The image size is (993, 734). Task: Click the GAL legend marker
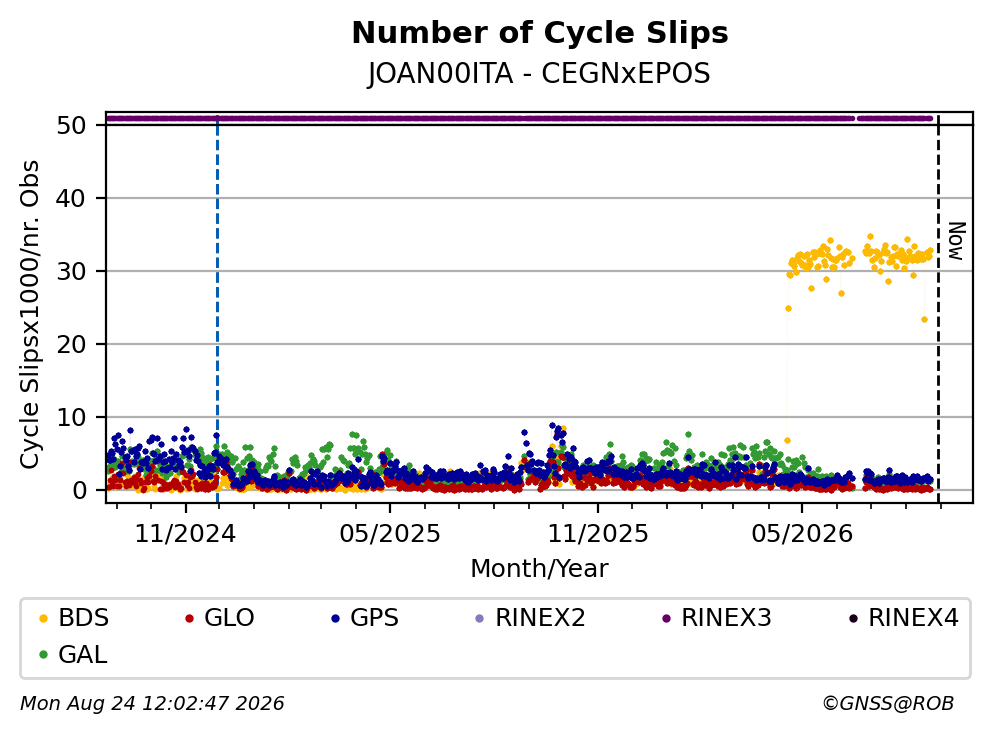pyautogui.click(x=43, y=655)
